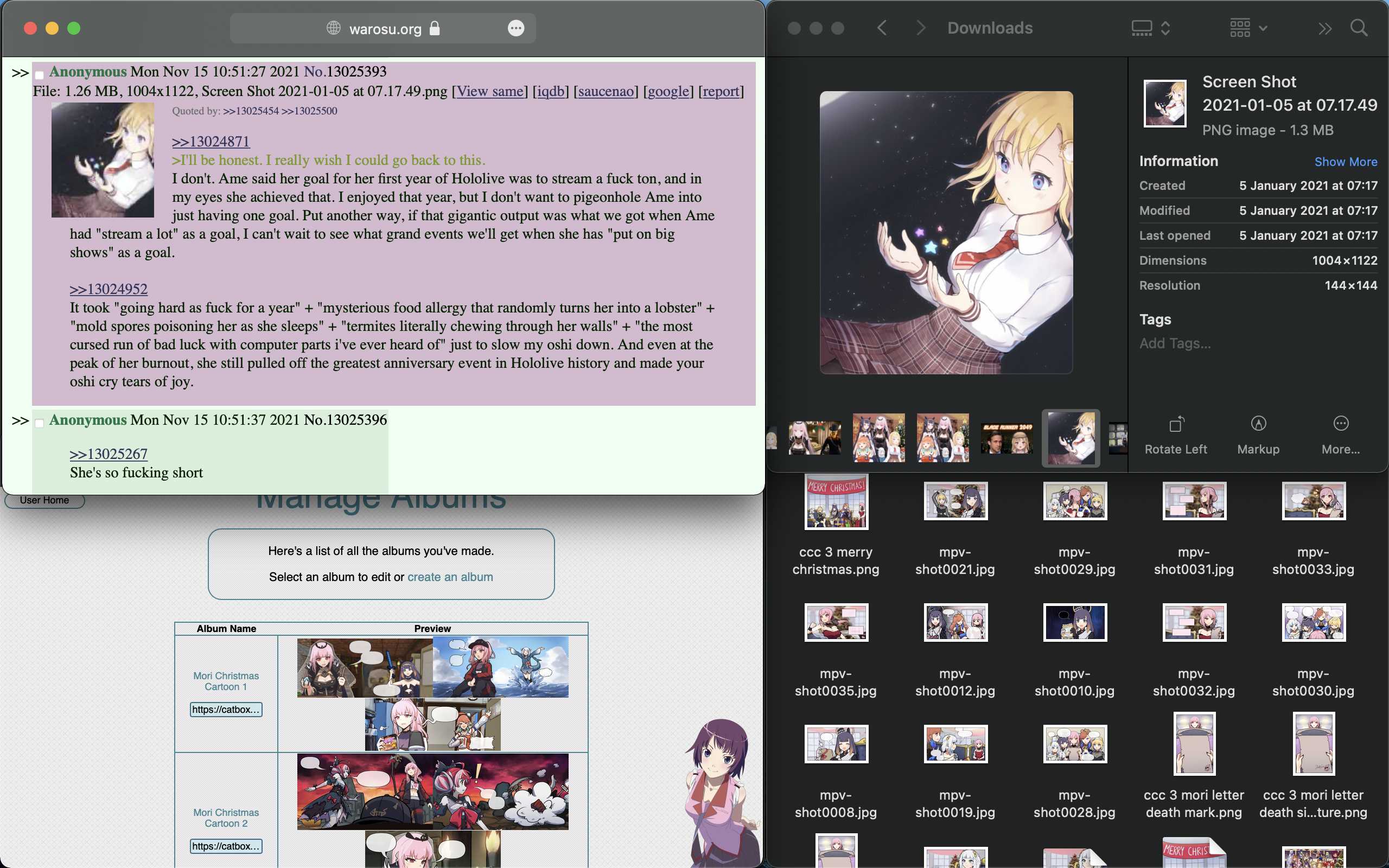Click the Cartoon 2 wide preview image

pyautogui.click(x=433, y=792)
